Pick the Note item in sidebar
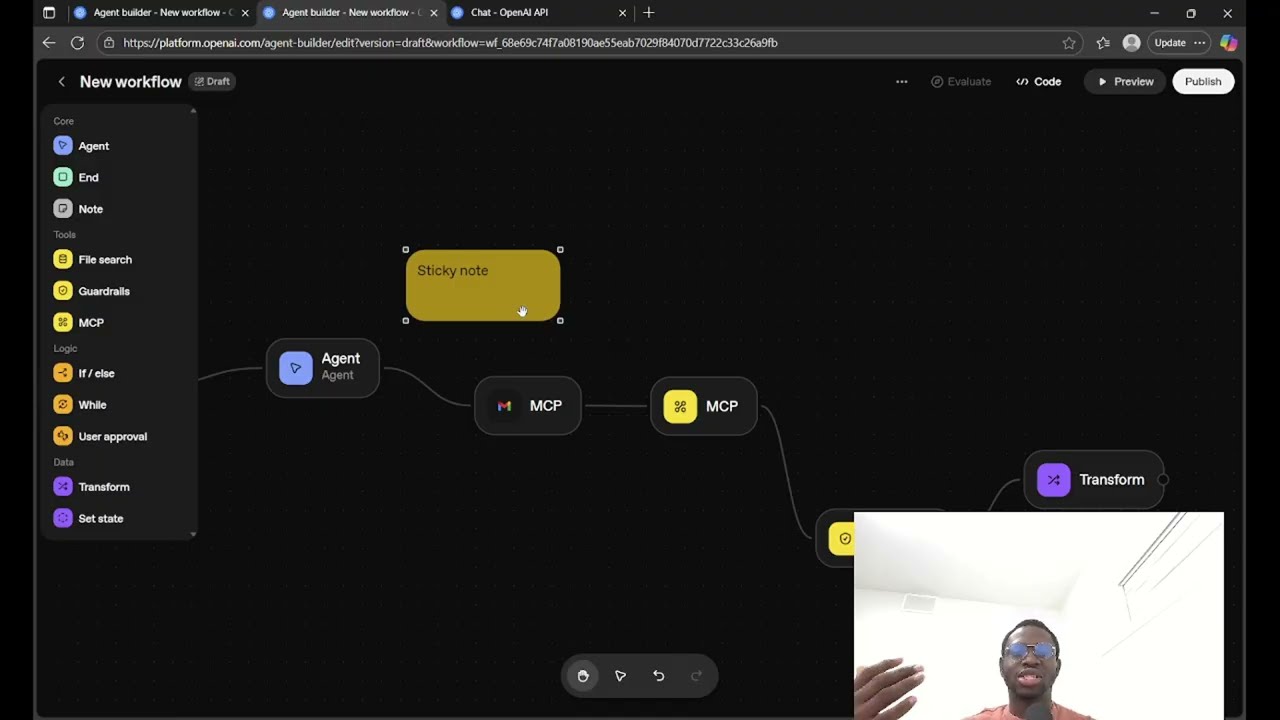 point(90,209)
